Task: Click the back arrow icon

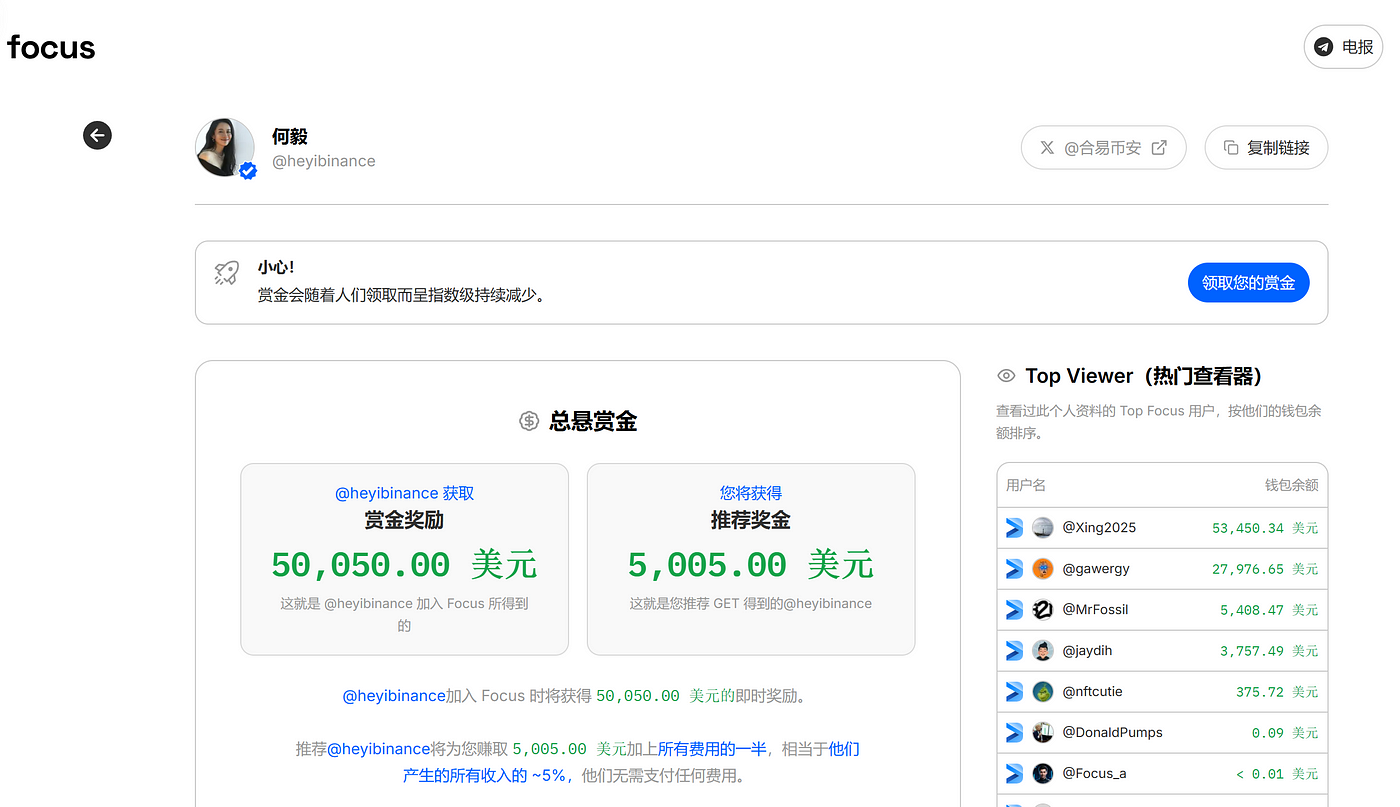Action: click(97, 135)
